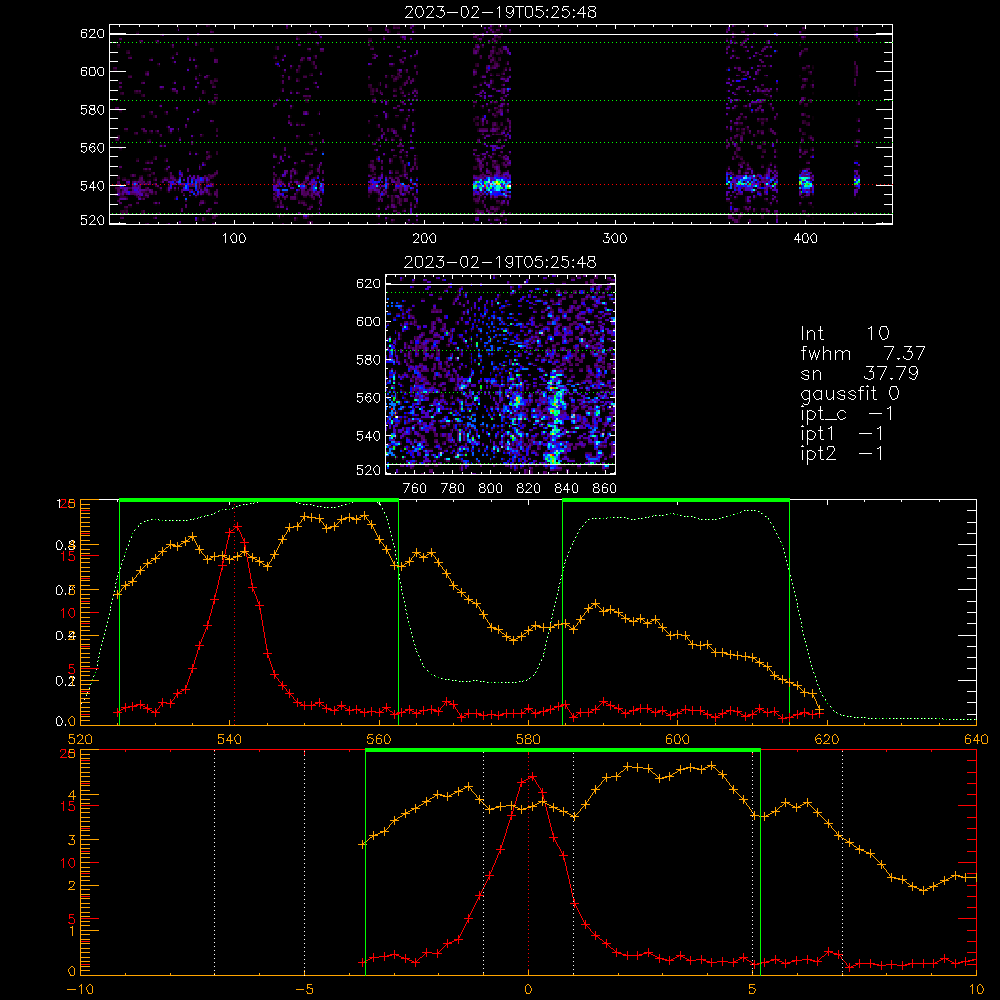The width and height of the screenshot is (1000, 1000).
Task: Click x-axis label -10 of the bottom plot
Action: [x=80, y=990]
